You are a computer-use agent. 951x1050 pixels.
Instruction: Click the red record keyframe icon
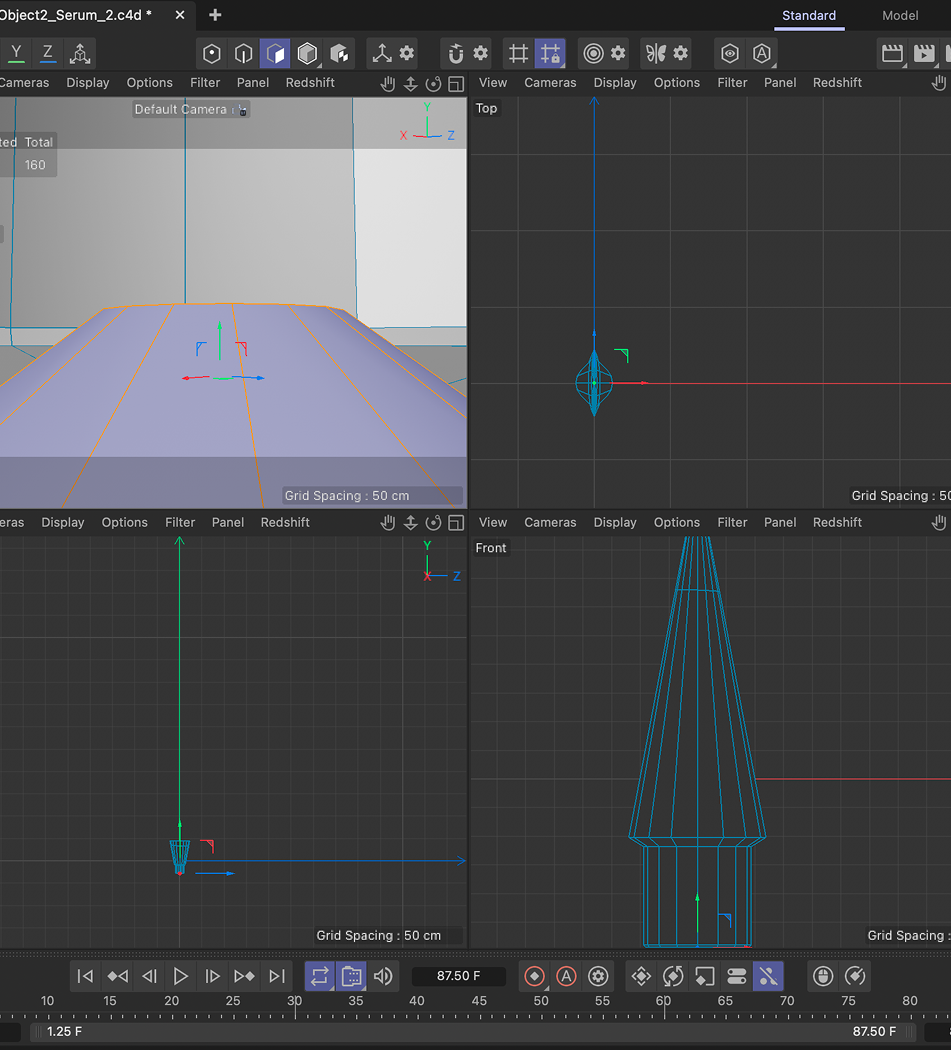click(x=534, y=976)
